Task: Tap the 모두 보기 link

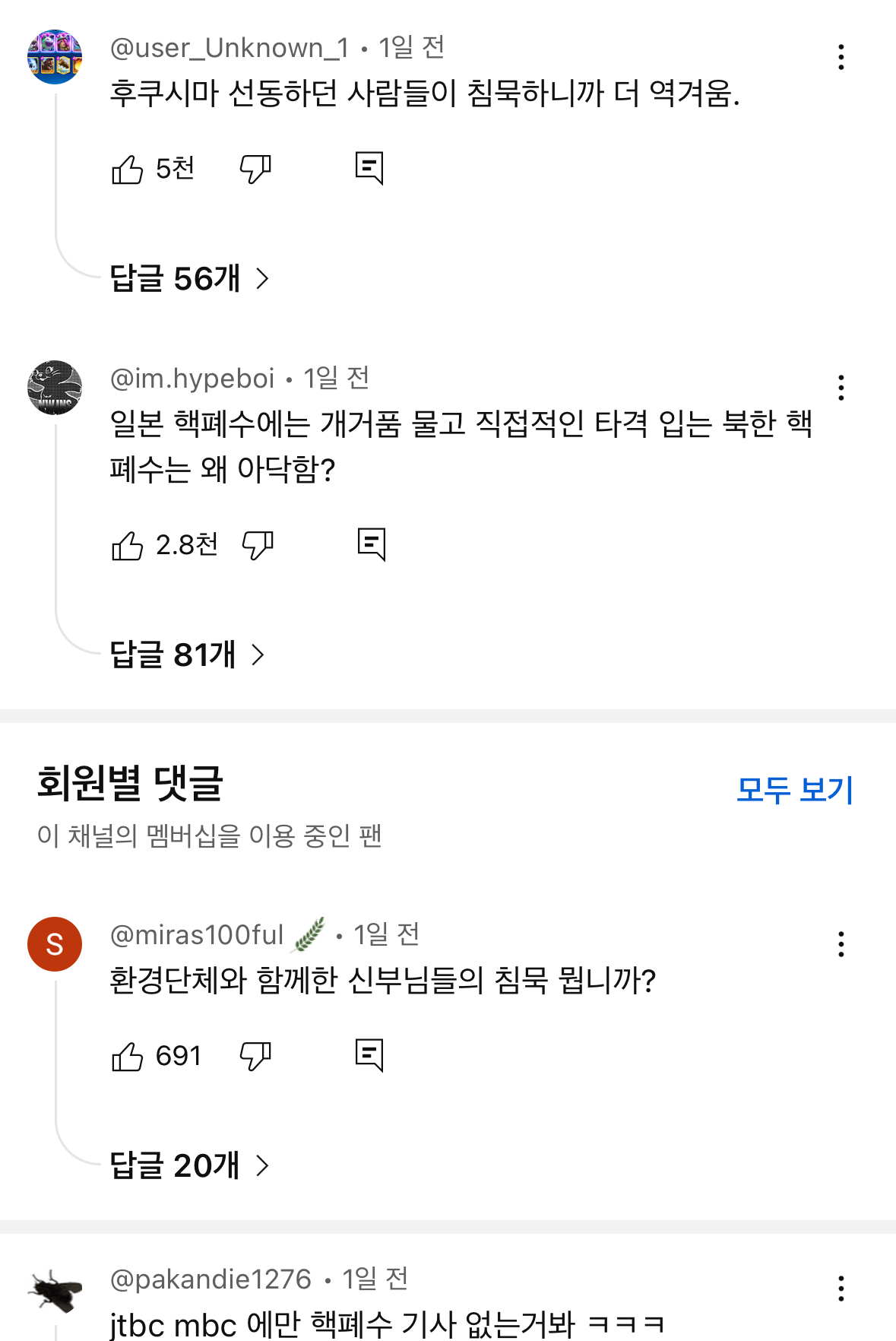Action: pos(795,790)
